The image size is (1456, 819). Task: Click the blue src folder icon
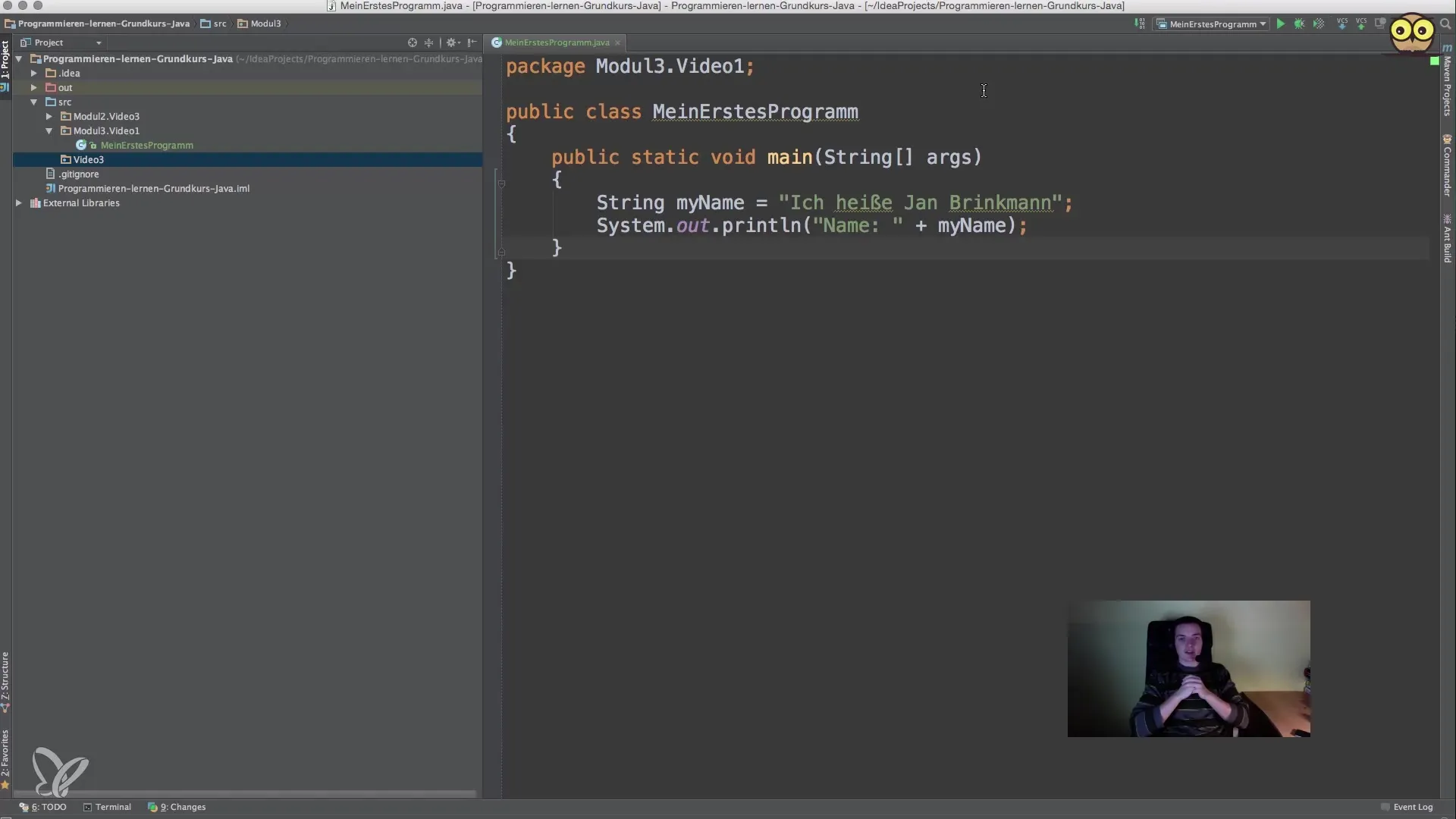pos(51,102)
